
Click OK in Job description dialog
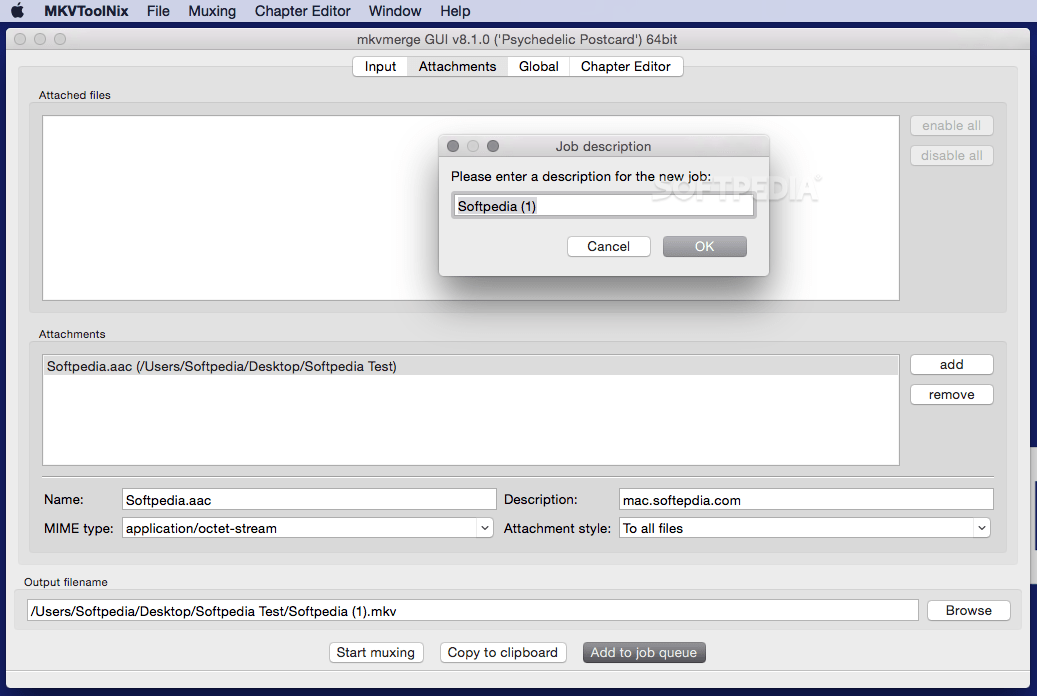pos(704,246)
